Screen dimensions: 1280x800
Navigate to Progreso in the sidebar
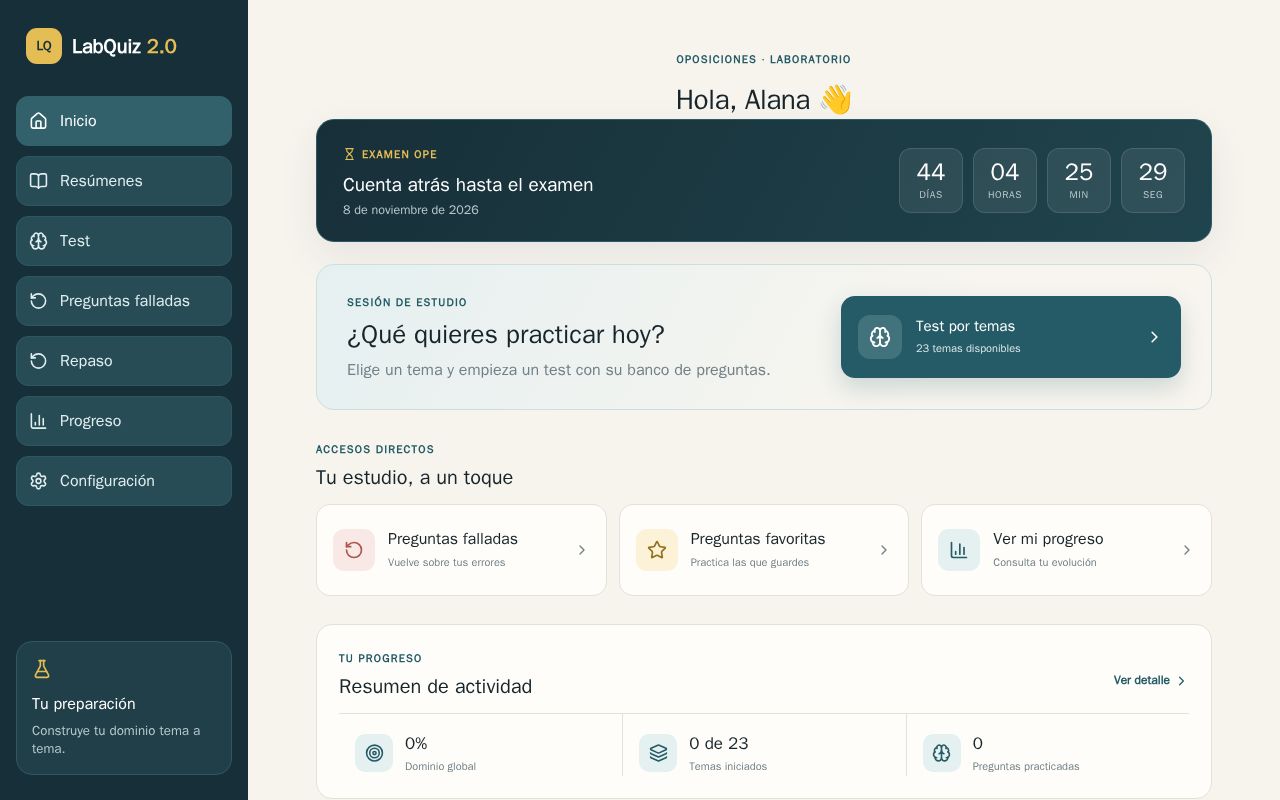[x=124, y=421]
